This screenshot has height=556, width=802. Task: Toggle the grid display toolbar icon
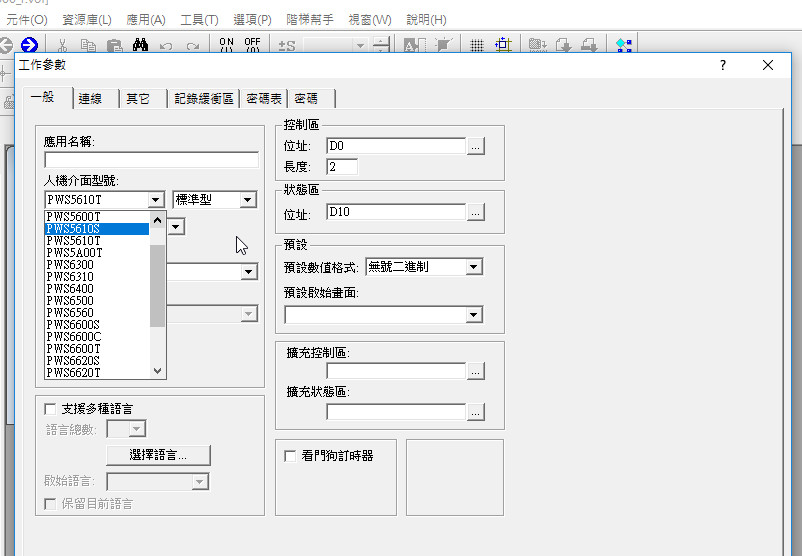coord(477,45)
